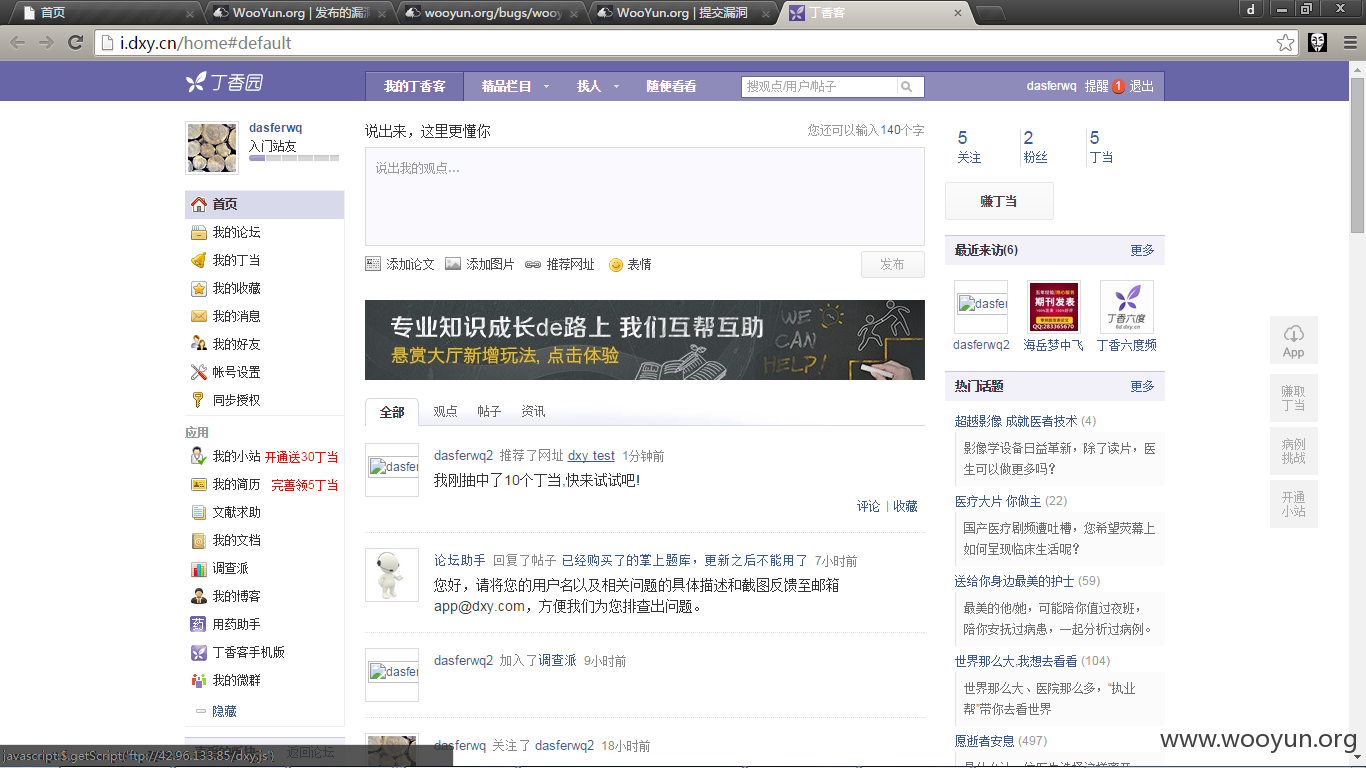Screen dimensions: 1366x768
Task: Open the 我的丁香客 nav item
Action: [415, 87]
